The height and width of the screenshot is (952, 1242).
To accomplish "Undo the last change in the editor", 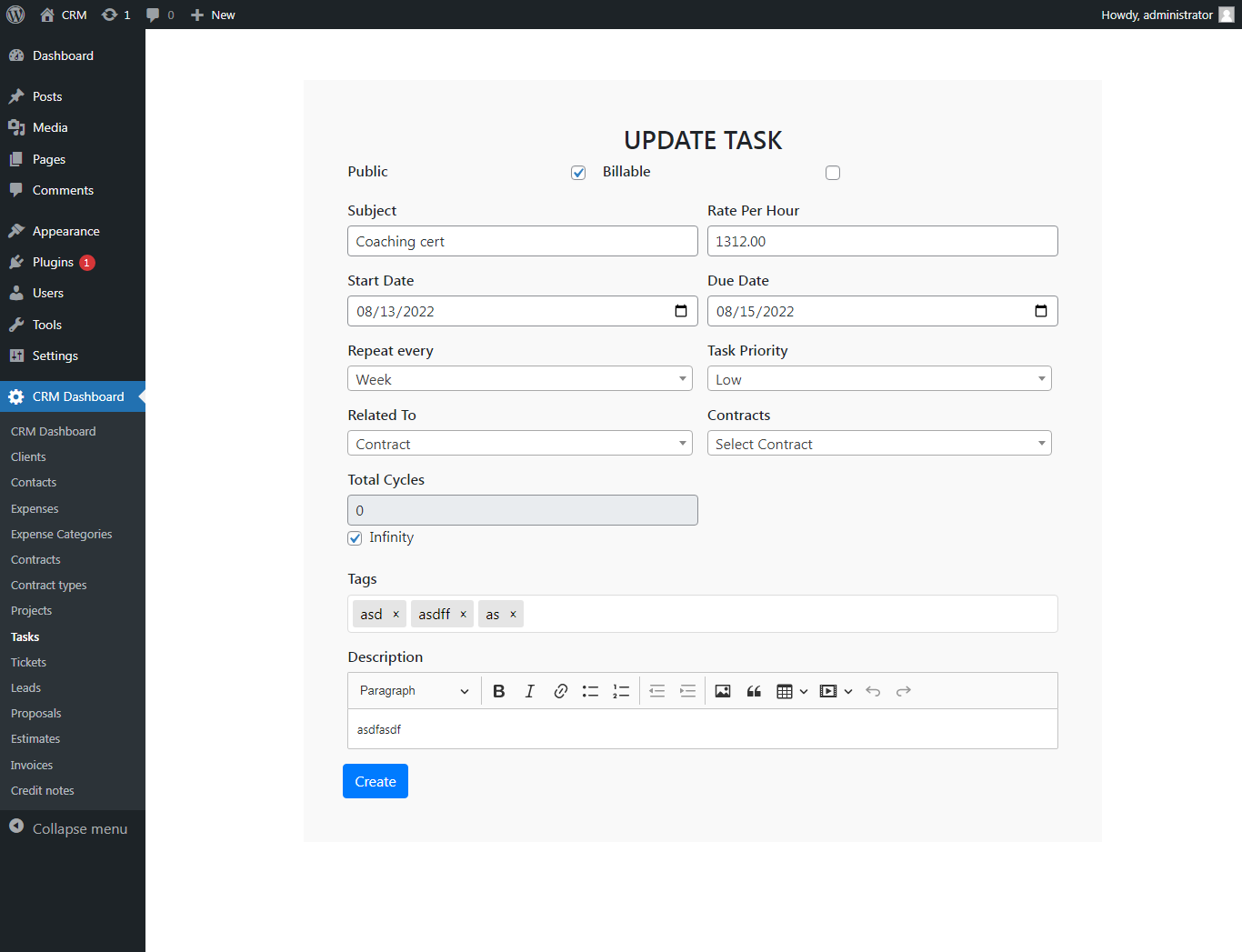I will (873, 690).
